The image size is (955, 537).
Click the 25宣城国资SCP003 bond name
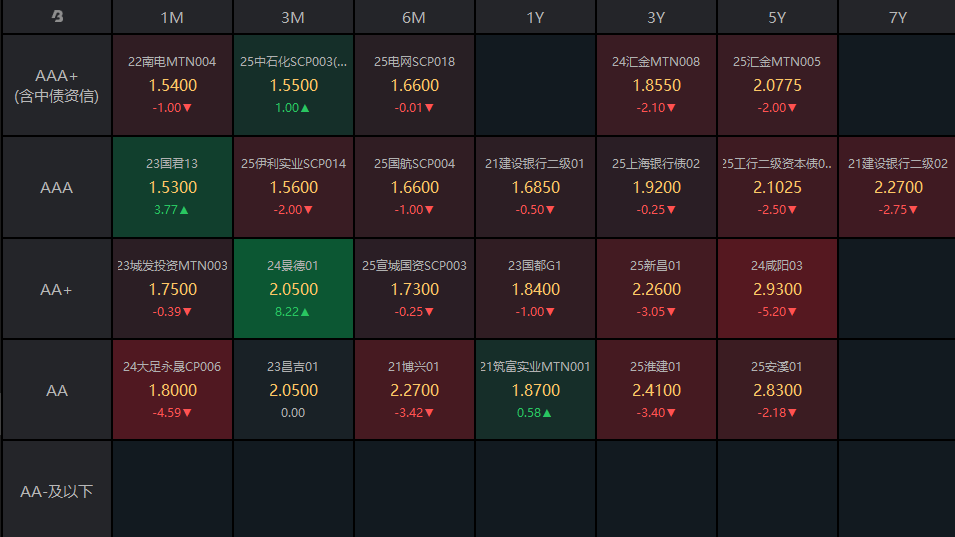tap(414, 266)
